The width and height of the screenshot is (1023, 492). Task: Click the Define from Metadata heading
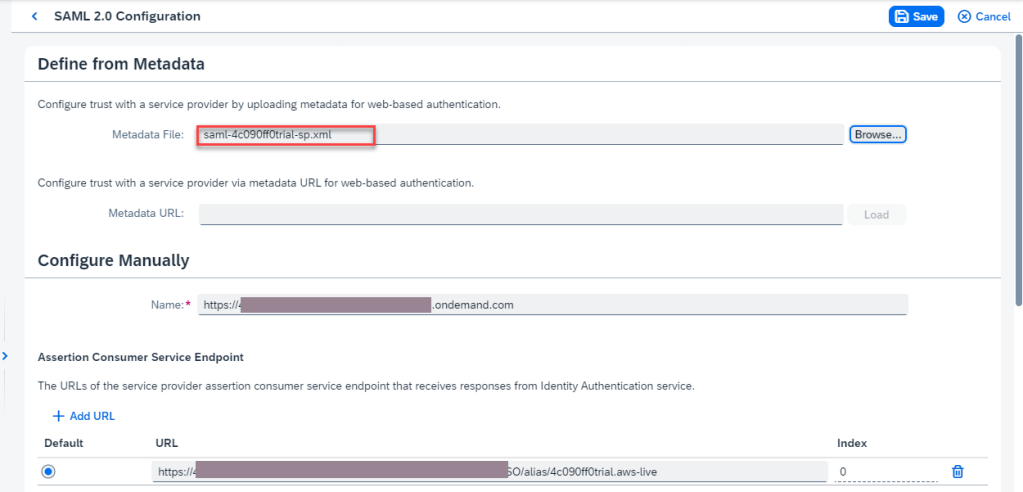point(121,64)
